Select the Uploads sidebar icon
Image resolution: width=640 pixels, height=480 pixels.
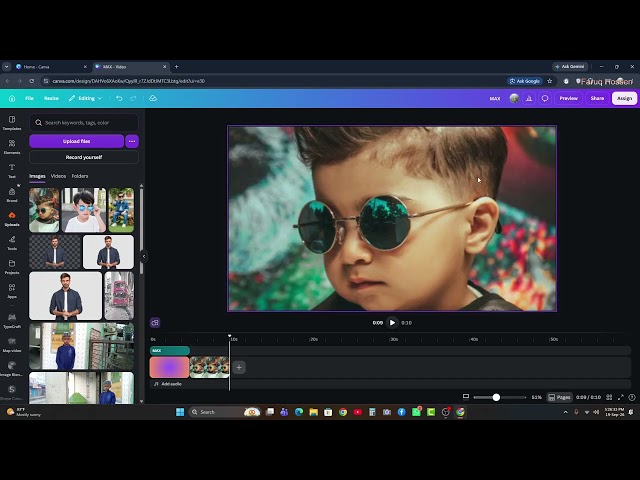point(12,219)
